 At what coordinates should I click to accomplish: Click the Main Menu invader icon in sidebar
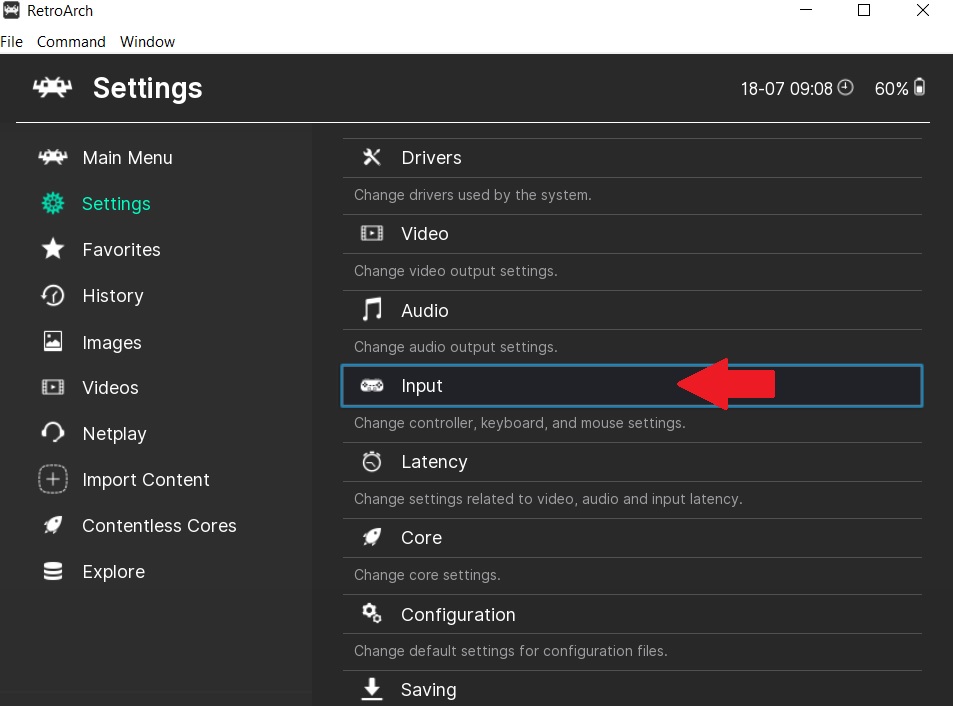(x=52, y=158)
